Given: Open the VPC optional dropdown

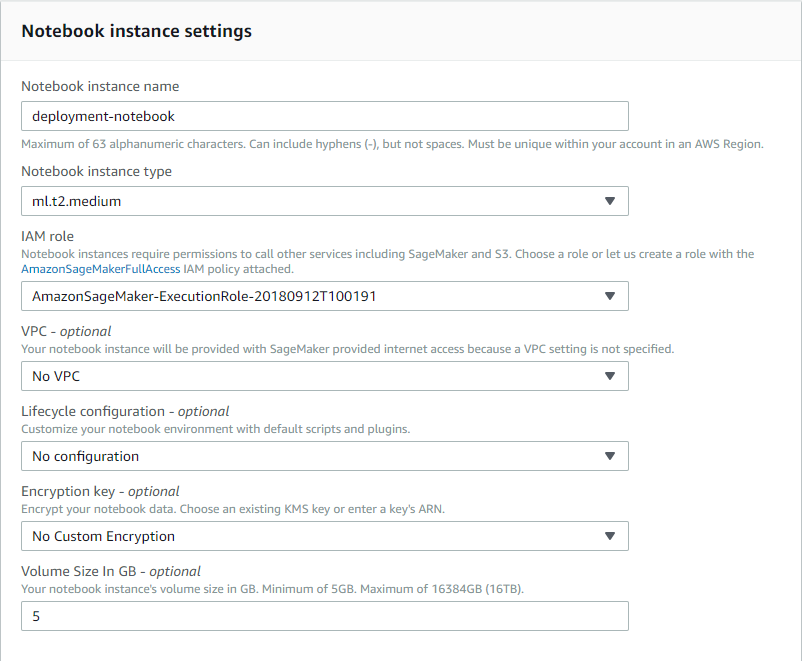Looking at the screenshot, I should click(x=325, y=376).
